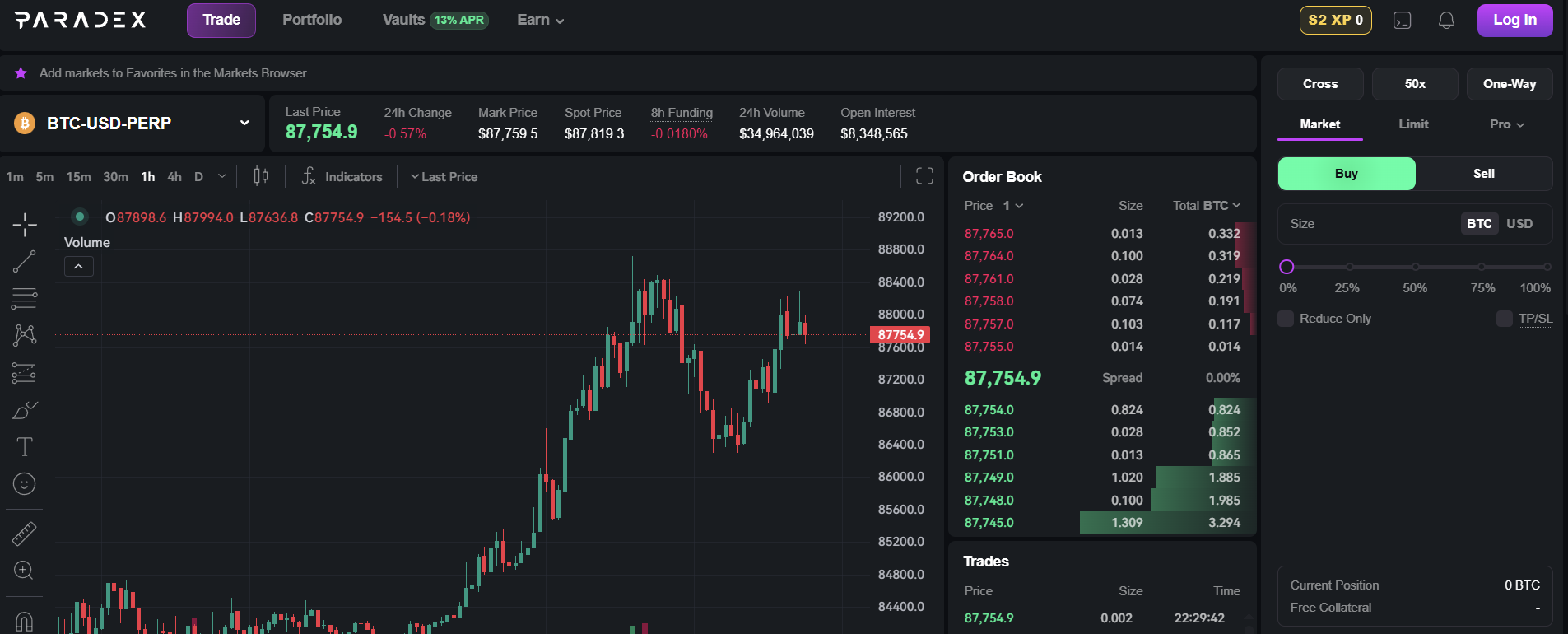The image size is (1568, 634).
Task: Select the 30m timeframe
Action: pos(115,176)
